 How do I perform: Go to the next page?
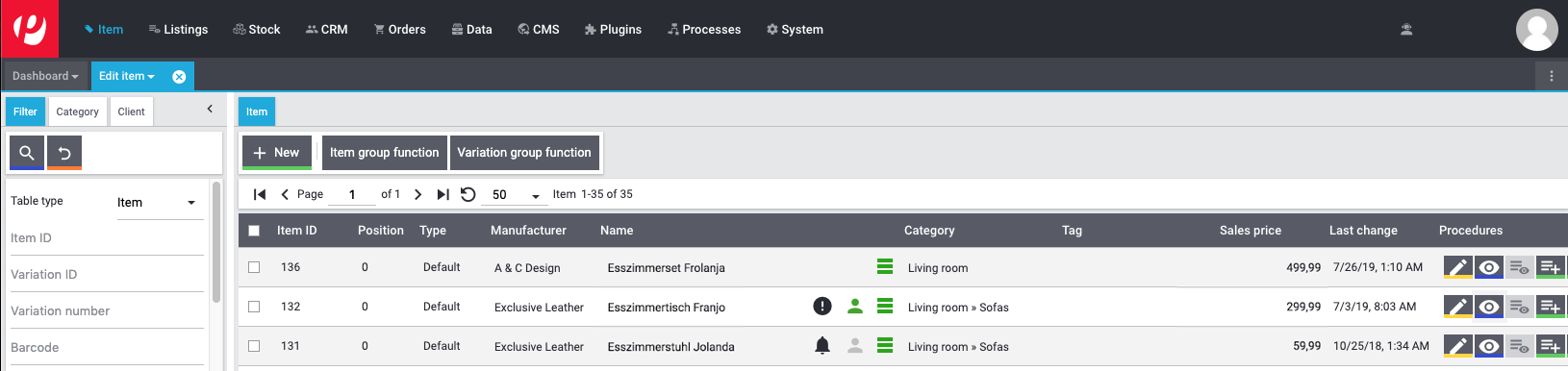click(417, 194)
